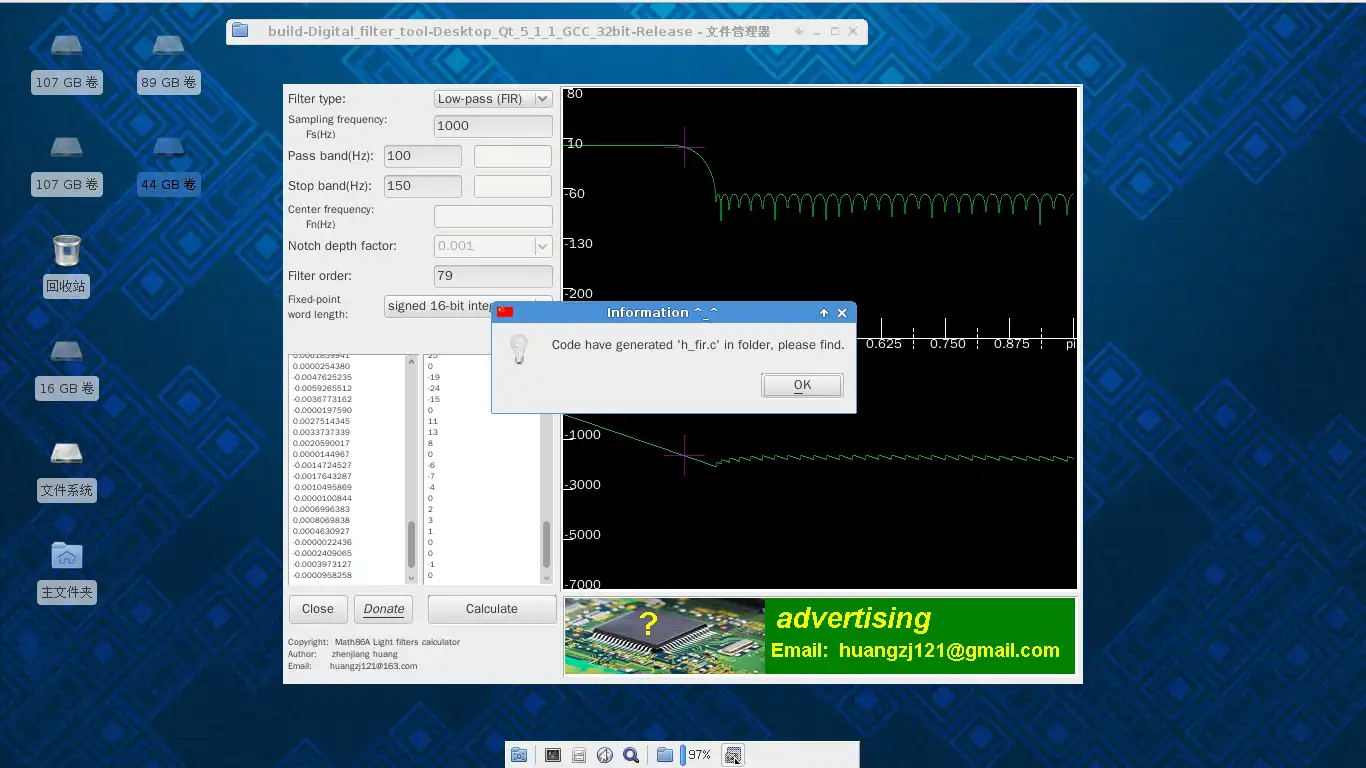Viewport: 1366px width, 768px height.
Task: Open the magnifier application finder in panel
Action: click(x=631, y=755)
